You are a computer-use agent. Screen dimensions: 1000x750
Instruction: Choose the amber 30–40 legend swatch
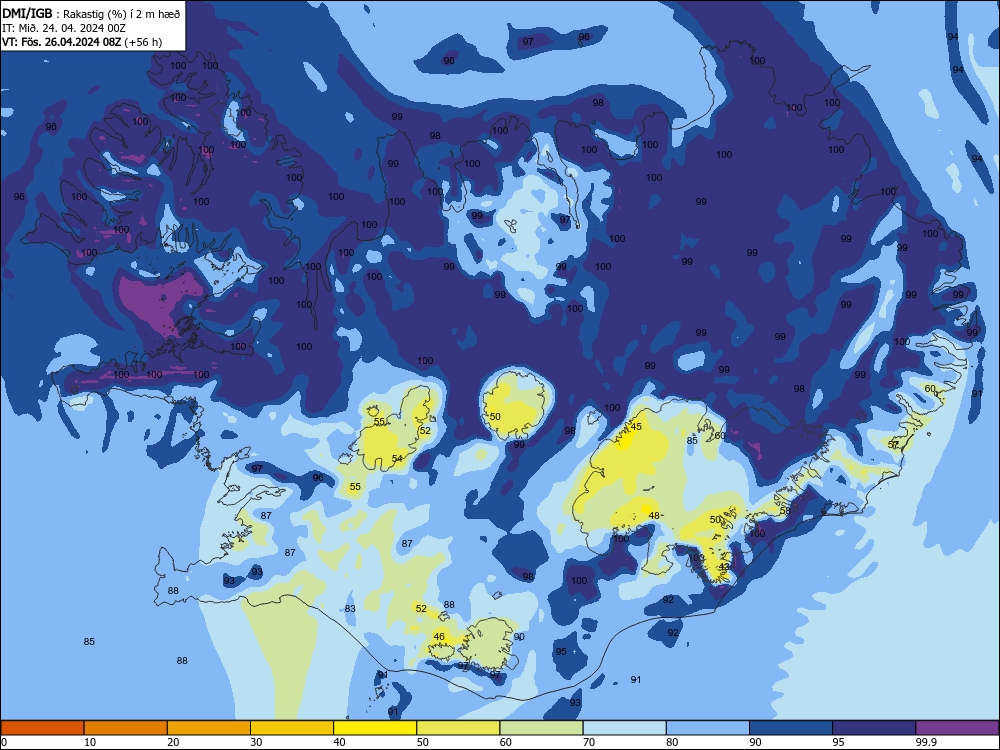pos(292,728)
